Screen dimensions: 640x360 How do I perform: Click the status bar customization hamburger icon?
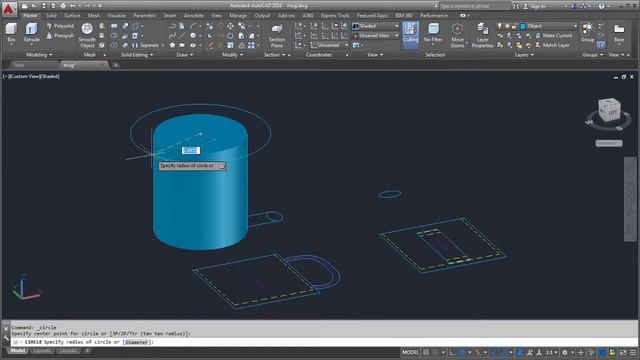[633, 352]
